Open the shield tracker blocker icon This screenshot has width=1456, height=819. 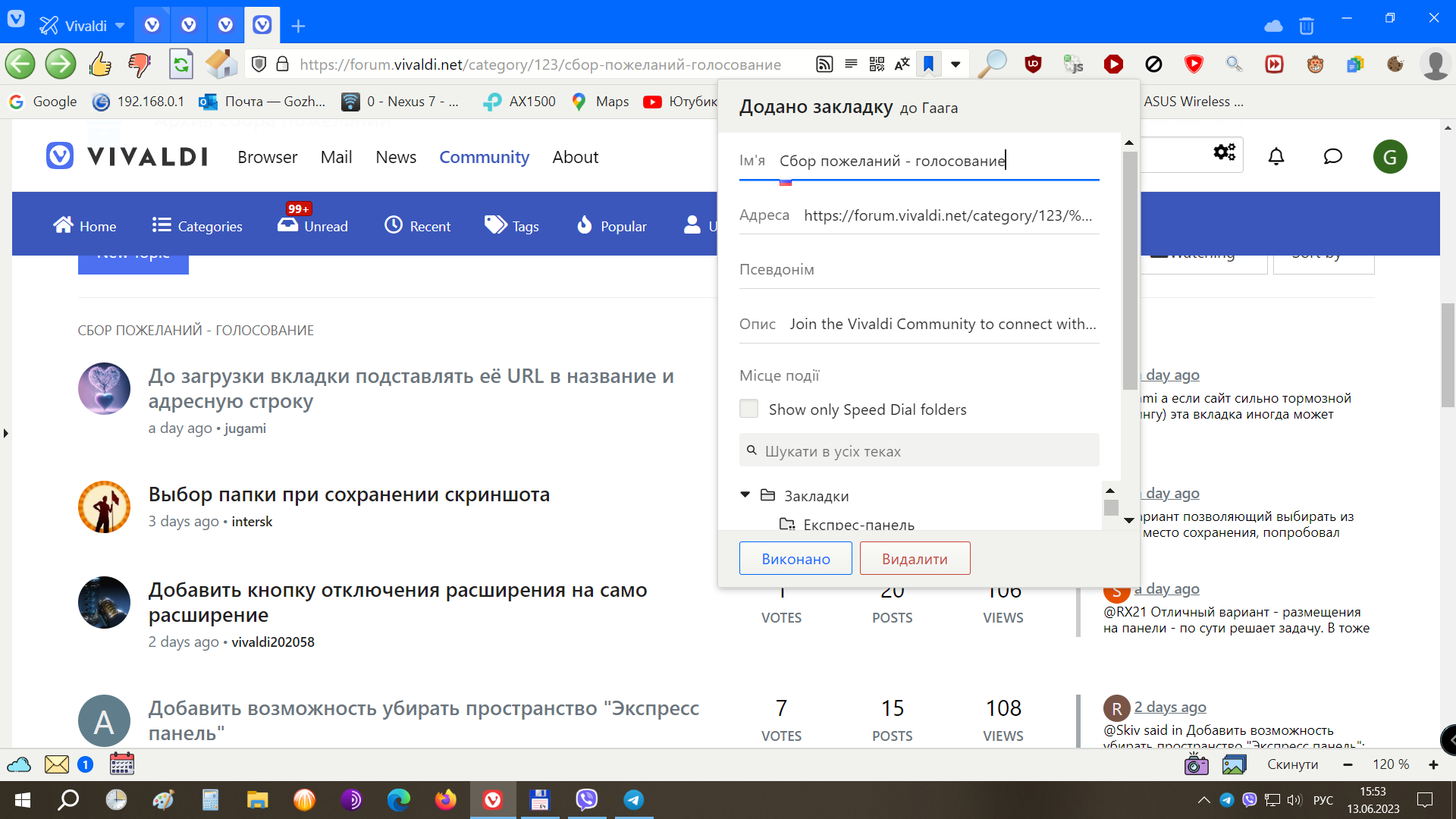point(259,64)
